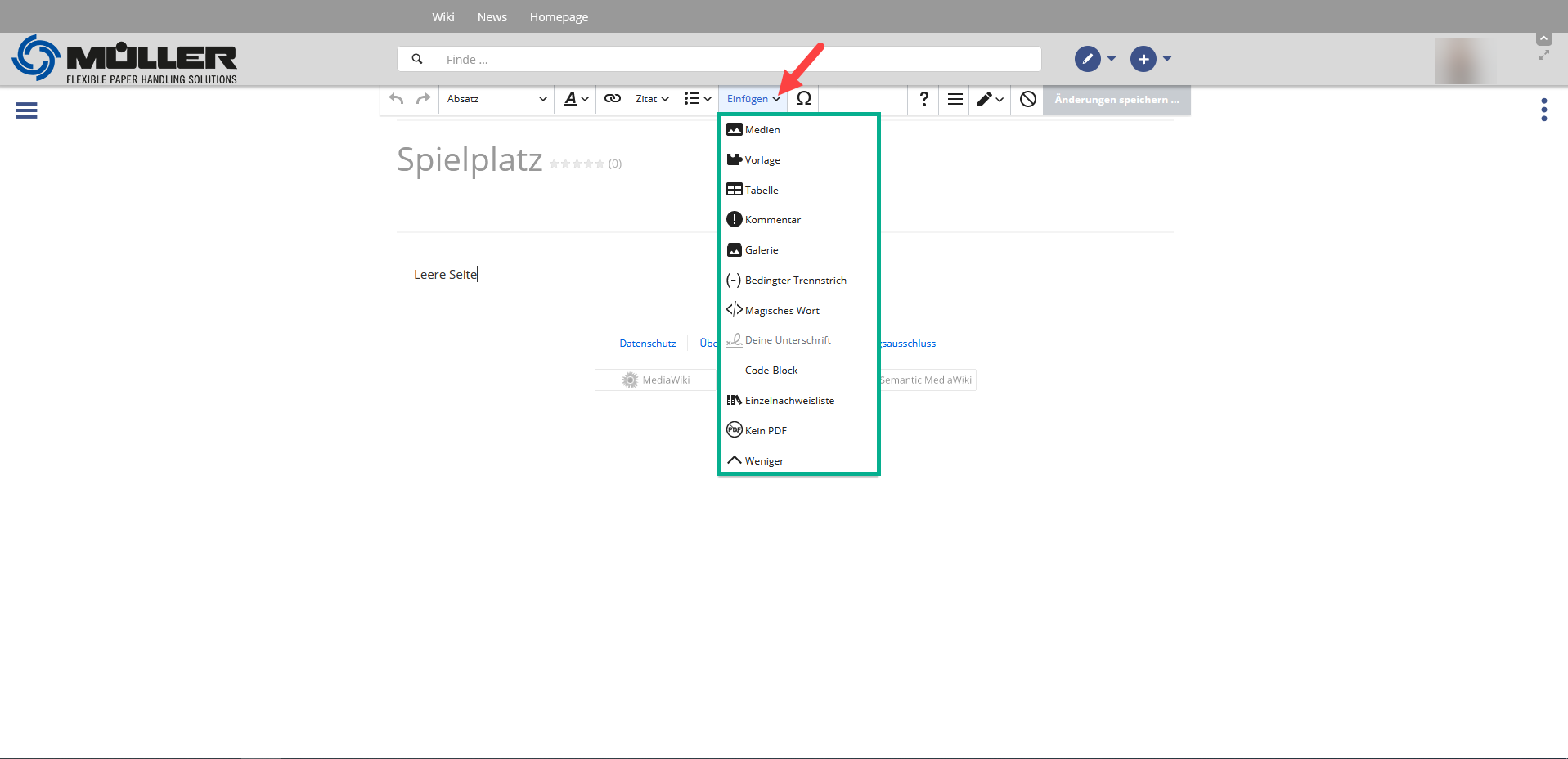1568x759 pixels.
Task: Insert a link with the chain icon
Action: coord(612,99)
